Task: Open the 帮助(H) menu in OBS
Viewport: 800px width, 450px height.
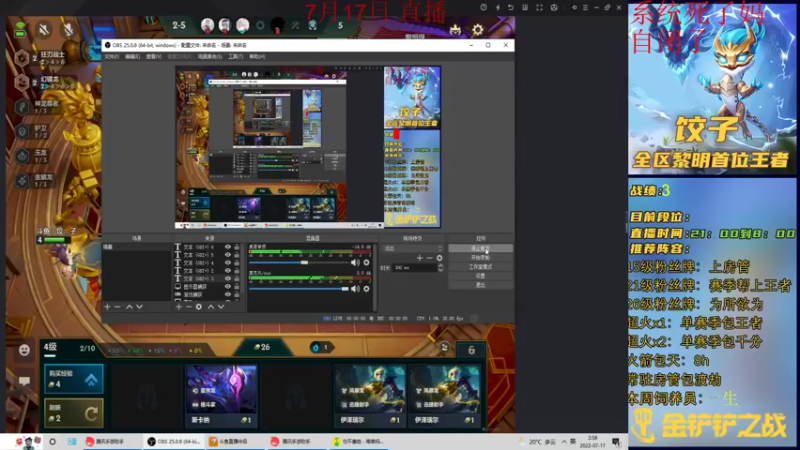Action: [x=257, y=57]
